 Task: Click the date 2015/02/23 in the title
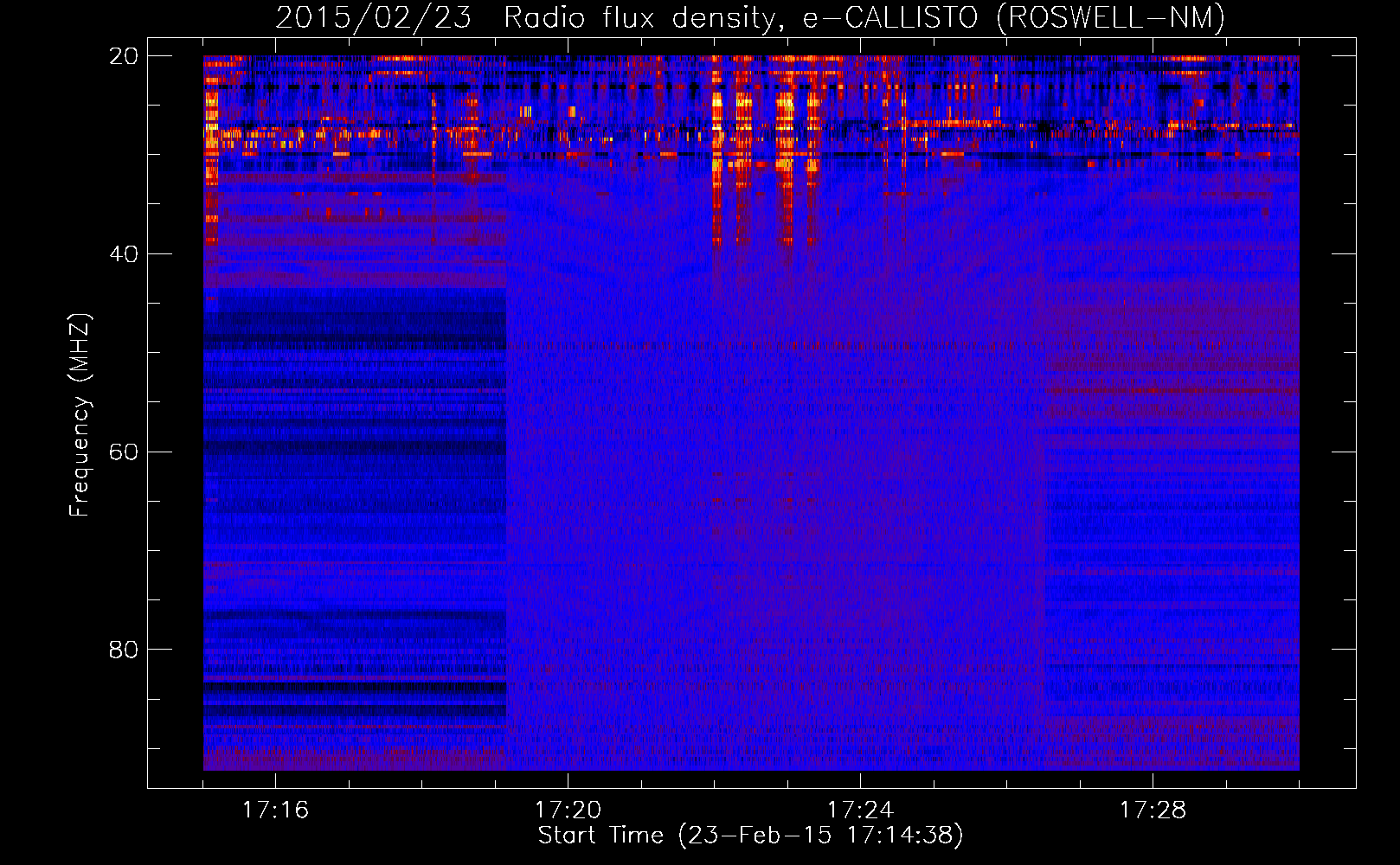click(373, 17)
